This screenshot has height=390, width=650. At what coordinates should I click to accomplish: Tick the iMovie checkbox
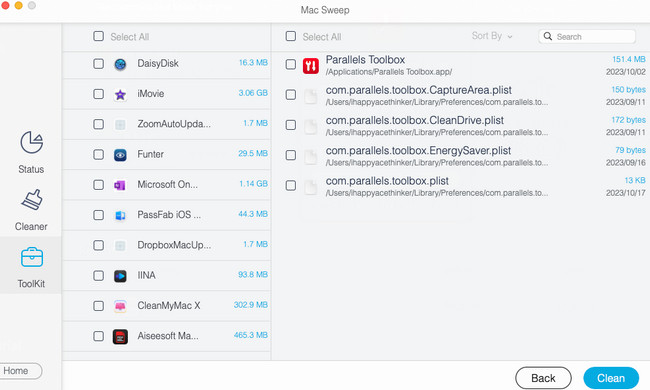coord(99,94)
